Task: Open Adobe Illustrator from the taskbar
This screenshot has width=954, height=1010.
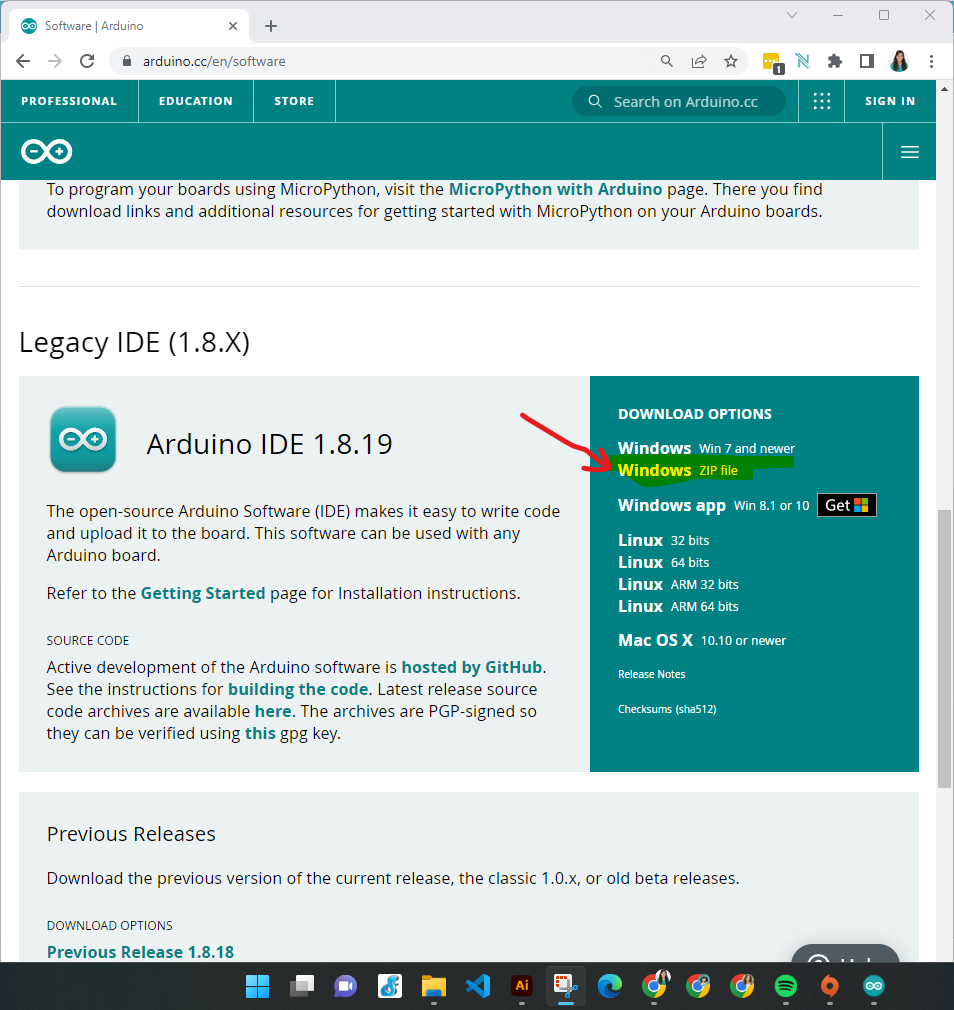Action: (x=522, y=986)
